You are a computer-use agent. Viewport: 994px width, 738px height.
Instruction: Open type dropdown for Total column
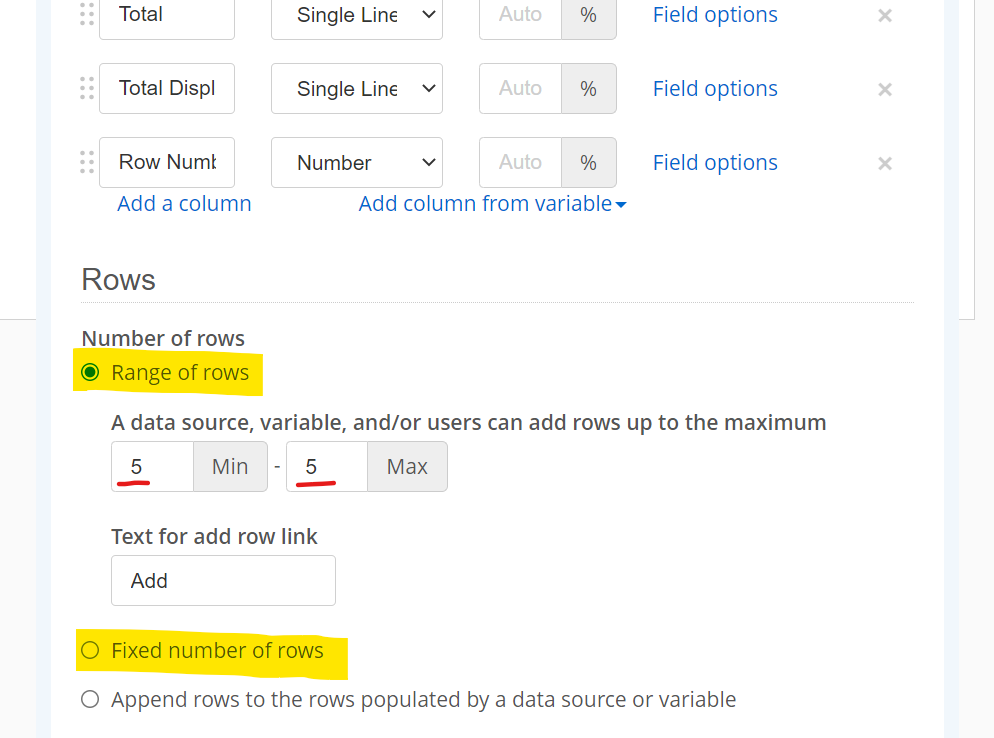click(x=357, y=15)
